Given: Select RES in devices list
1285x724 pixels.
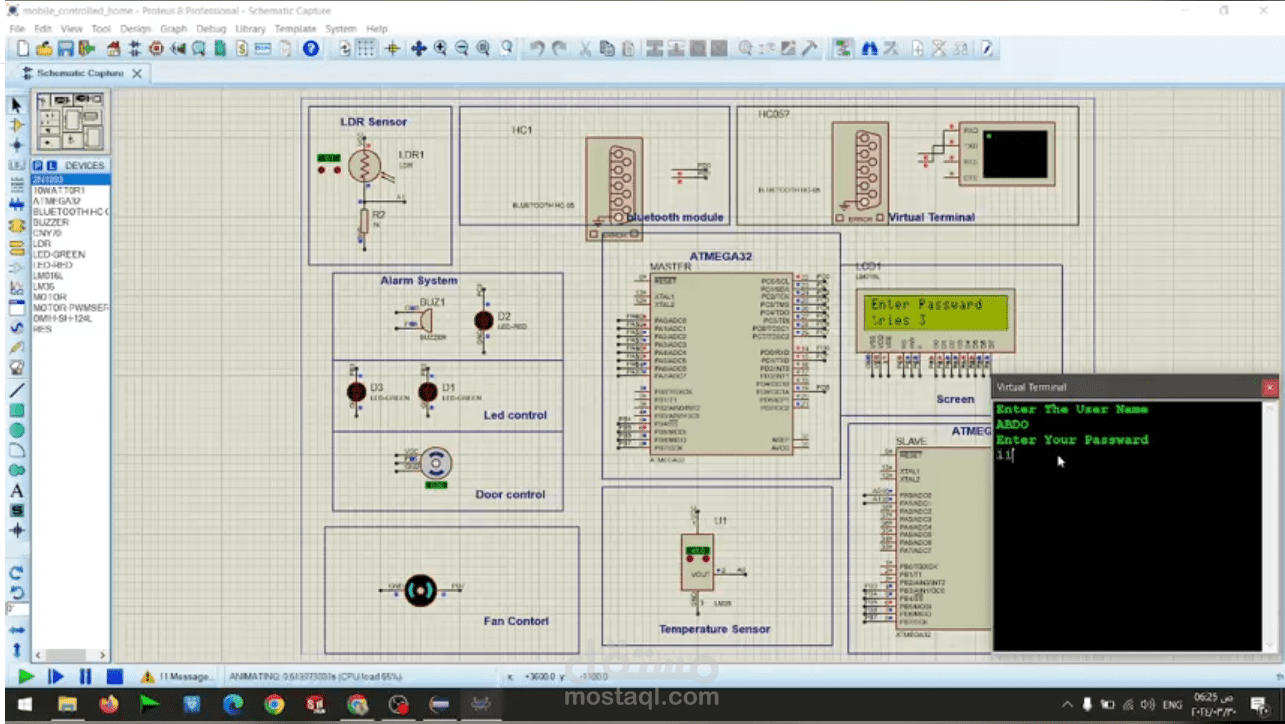Looking at the screenshot, I should pyautogui.click(x=42, y=328).
